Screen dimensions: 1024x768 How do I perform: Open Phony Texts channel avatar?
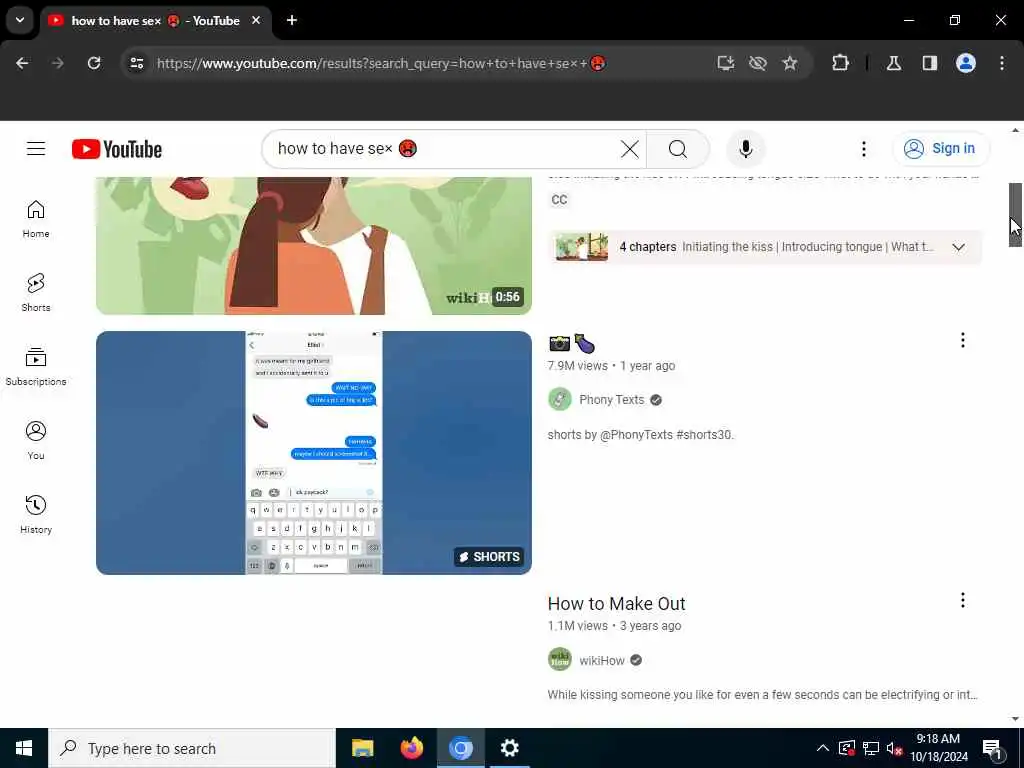point(560,399)
